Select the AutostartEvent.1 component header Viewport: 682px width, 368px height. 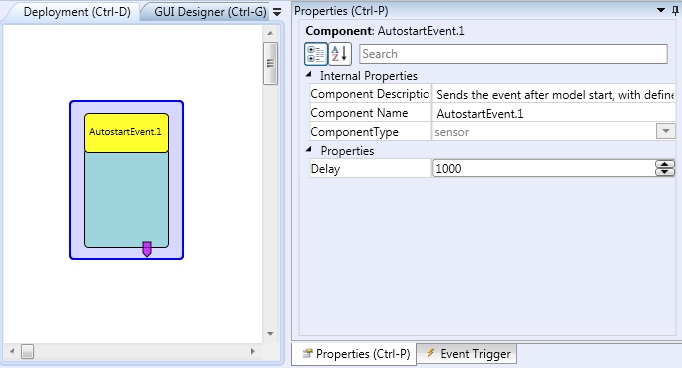point(126,132)
